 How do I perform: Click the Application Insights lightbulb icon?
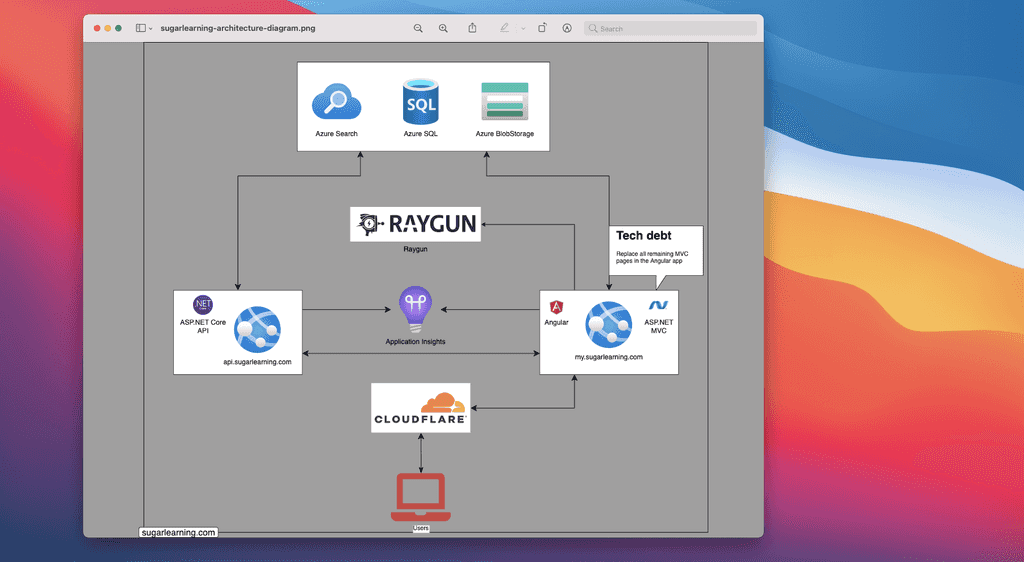click(x=415, y=310)
